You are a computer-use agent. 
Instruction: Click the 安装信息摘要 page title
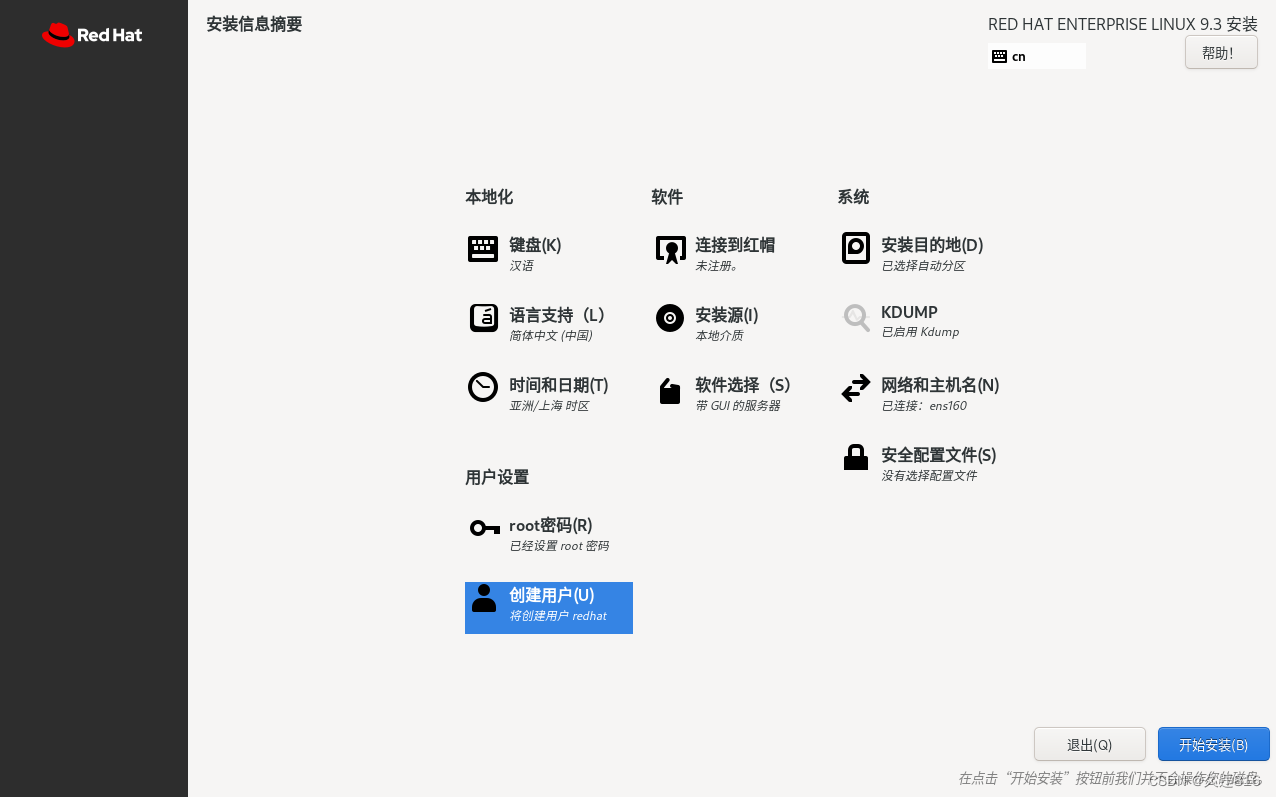[x=254, y=24]
